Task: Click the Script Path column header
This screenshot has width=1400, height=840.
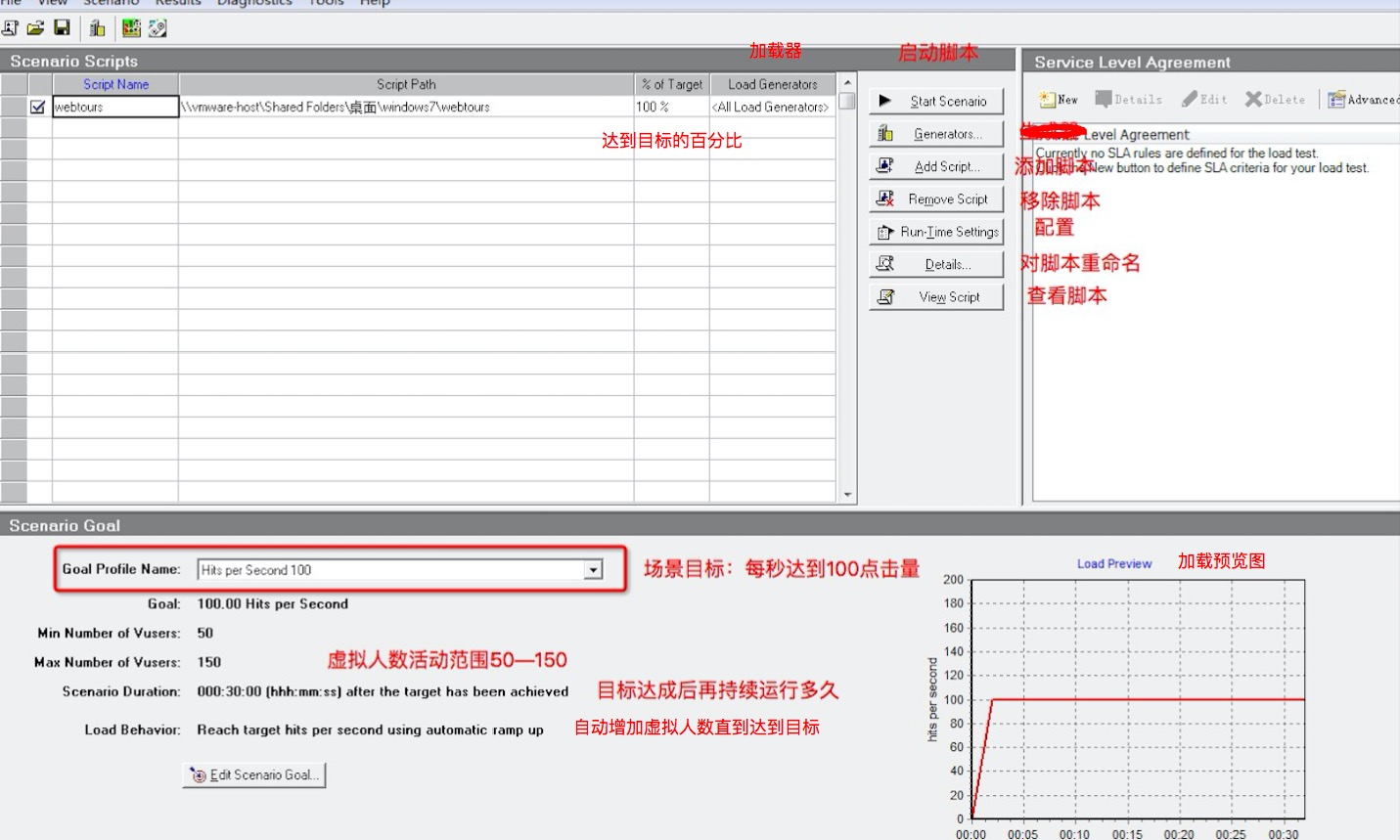Action: pyautogui.click(x=406, y=84)
